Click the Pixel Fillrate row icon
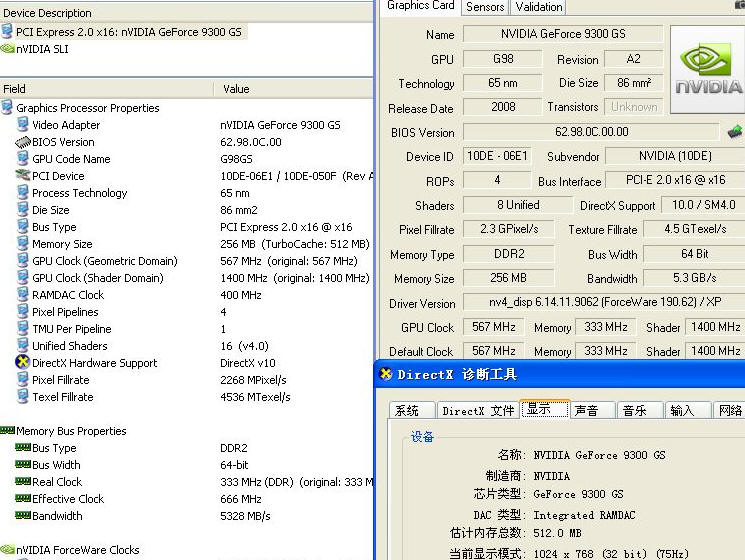This screenshot has width=745, height=560. click(22, 380)
